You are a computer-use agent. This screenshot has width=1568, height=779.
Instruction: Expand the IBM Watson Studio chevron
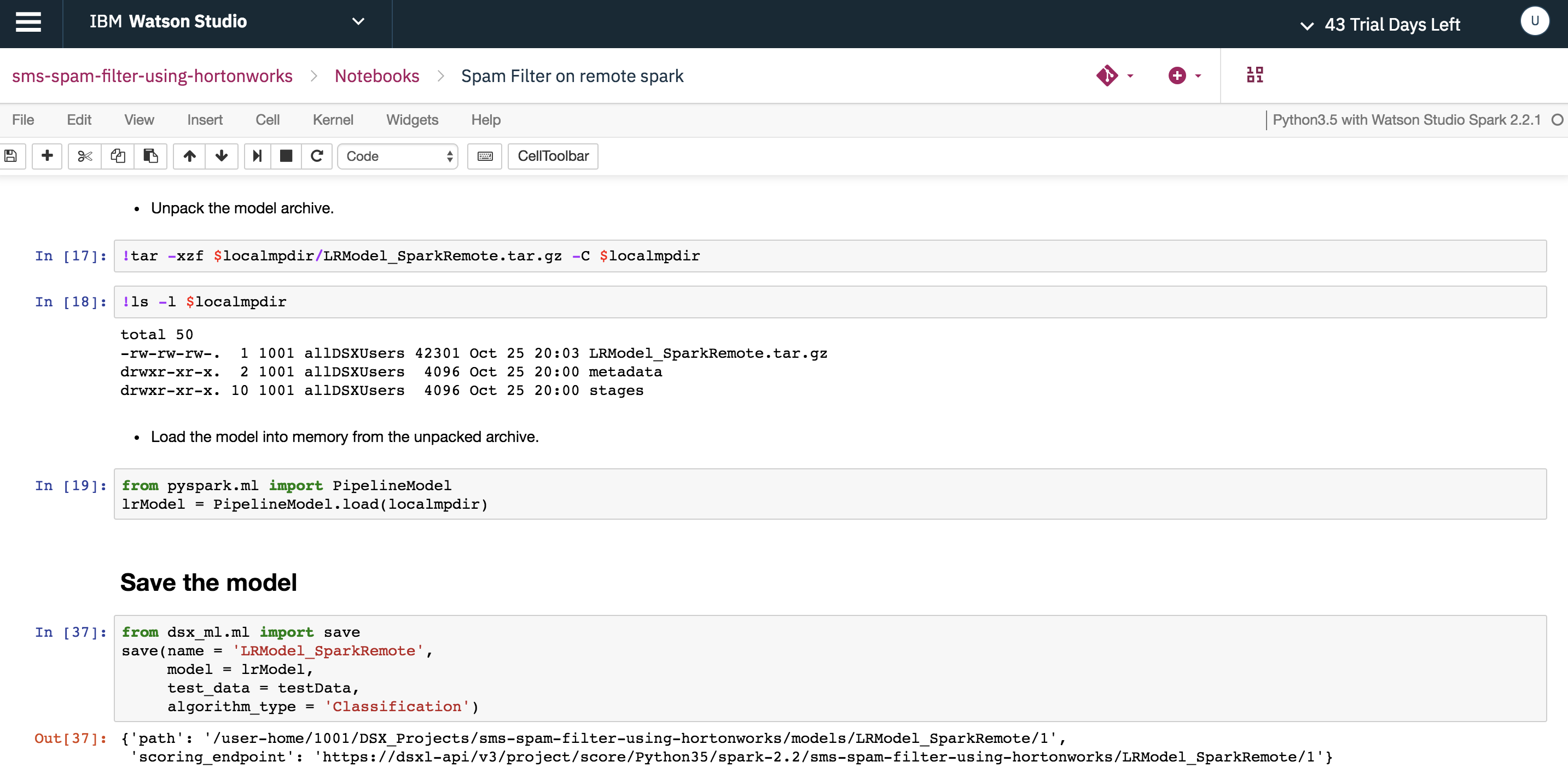[x=358, y=22]
